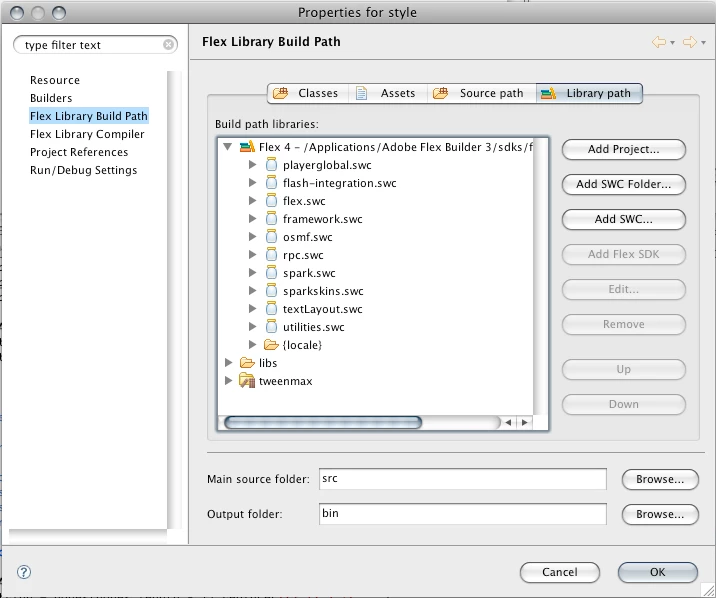
Task: Browse for the main source folder
Action: 660,479
